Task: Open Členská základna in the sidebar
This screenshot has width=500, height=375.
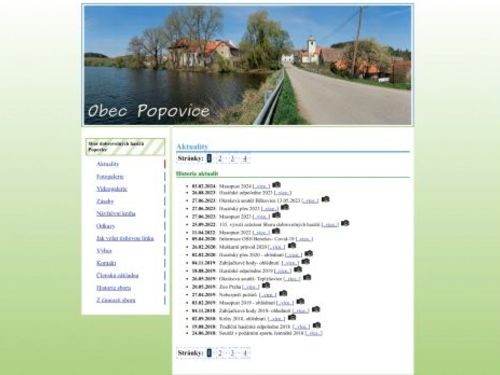Action: coord(117,275)
